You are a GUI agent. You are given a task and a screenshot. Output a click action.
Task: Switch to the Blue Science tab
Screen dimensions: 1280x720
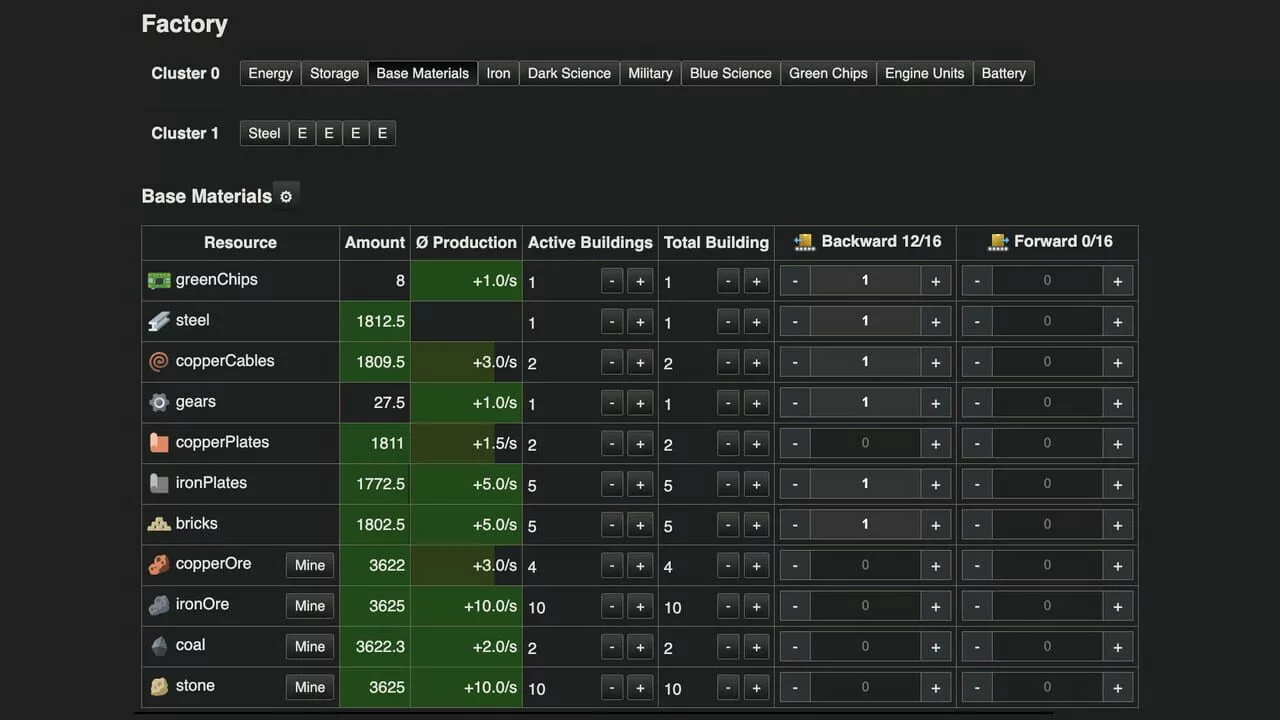point(731,73)
